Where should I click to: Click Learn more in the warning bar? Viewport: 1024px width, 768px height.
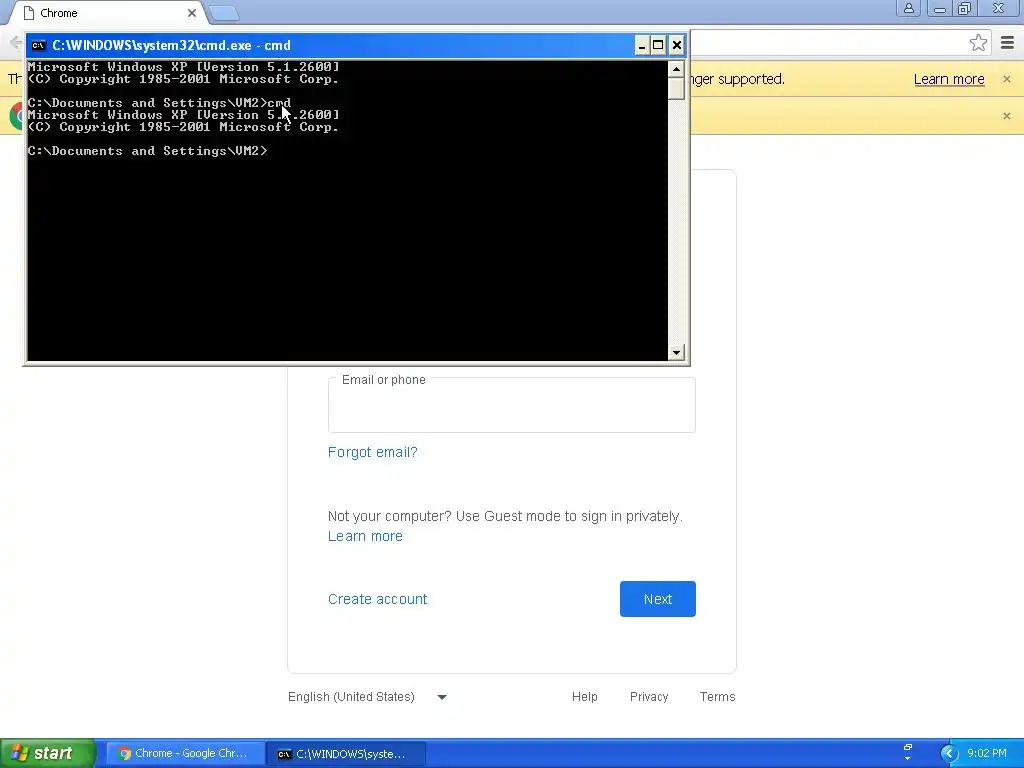click(948, 79)
